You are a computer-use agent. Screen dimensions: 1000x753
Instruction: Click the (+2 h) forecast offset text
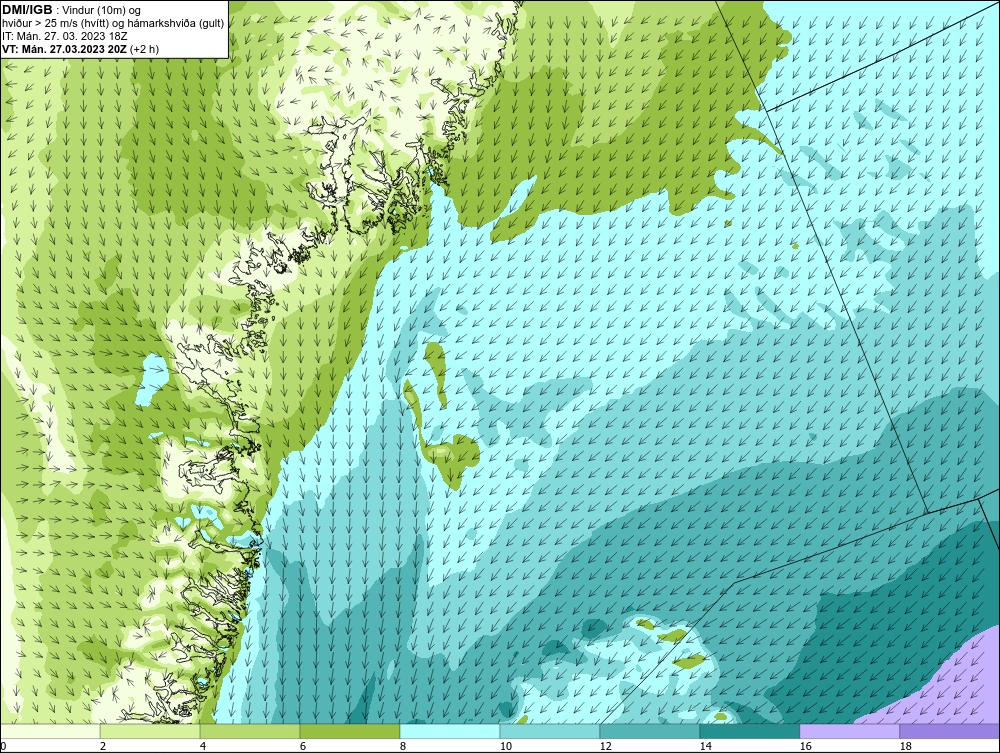(x=144, y=48)
